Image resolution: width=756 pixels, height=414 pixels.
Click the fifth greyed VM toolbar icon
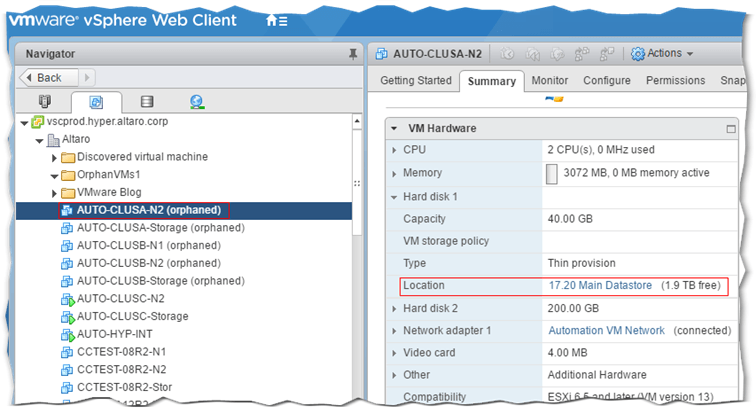(607, 54)
